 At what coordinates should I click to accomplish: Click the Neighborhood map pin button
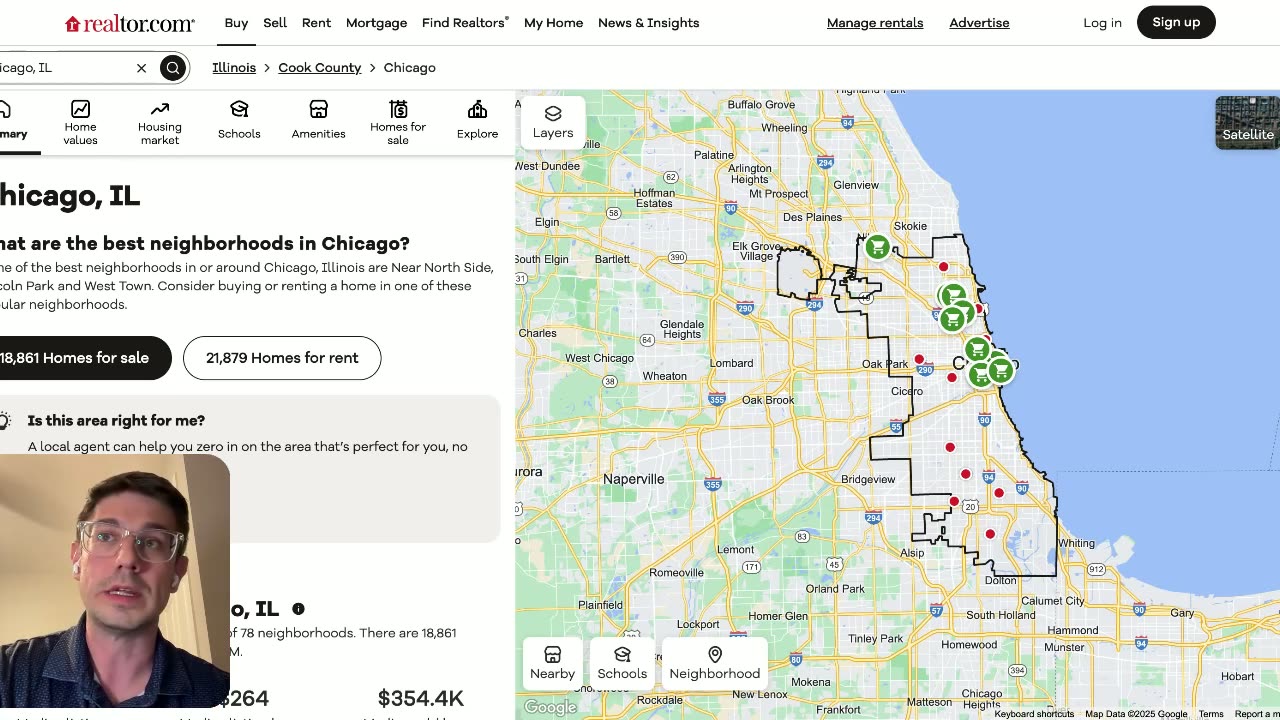tap(715, 662)
